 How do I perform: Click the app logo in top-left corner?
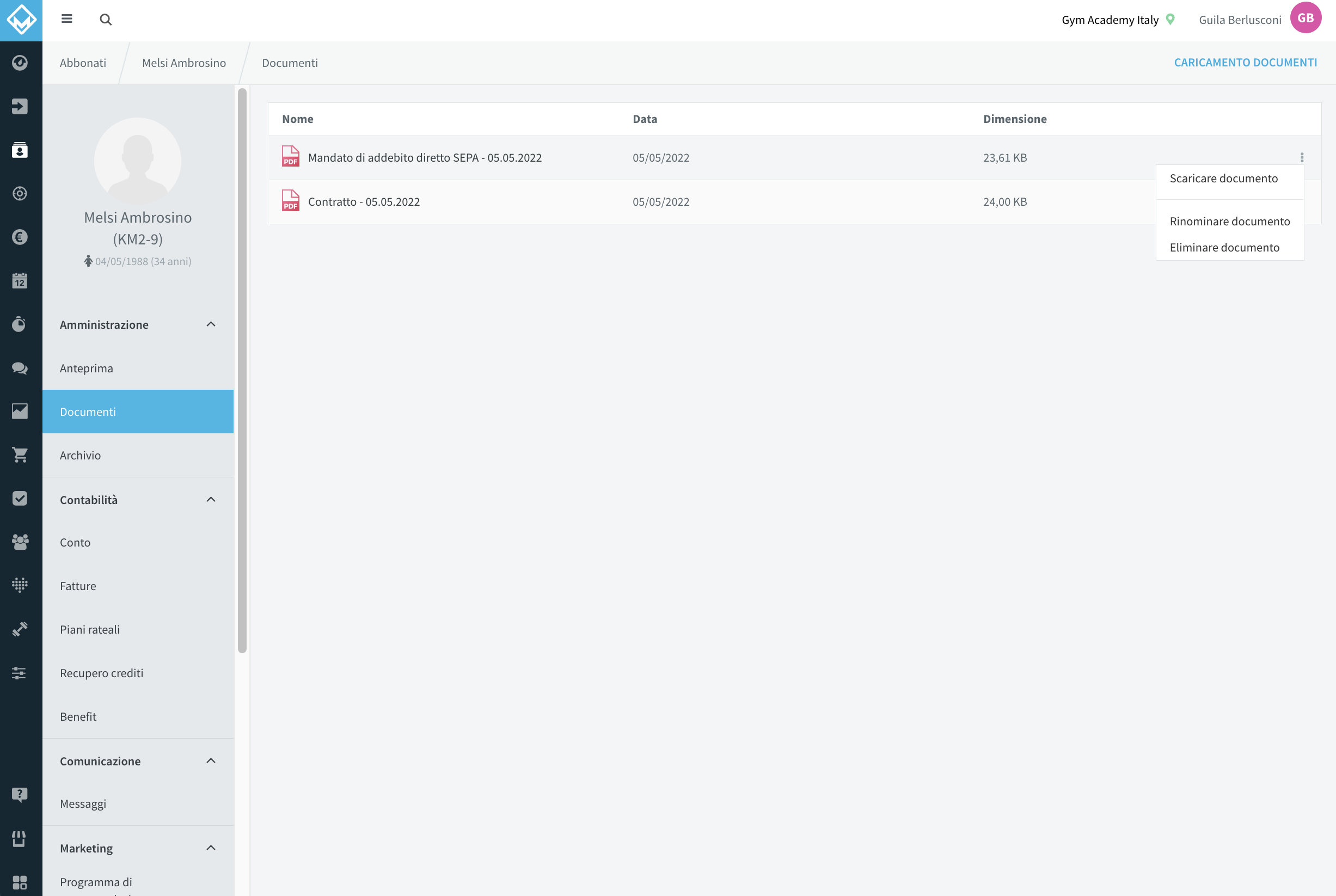click(21, 20)
